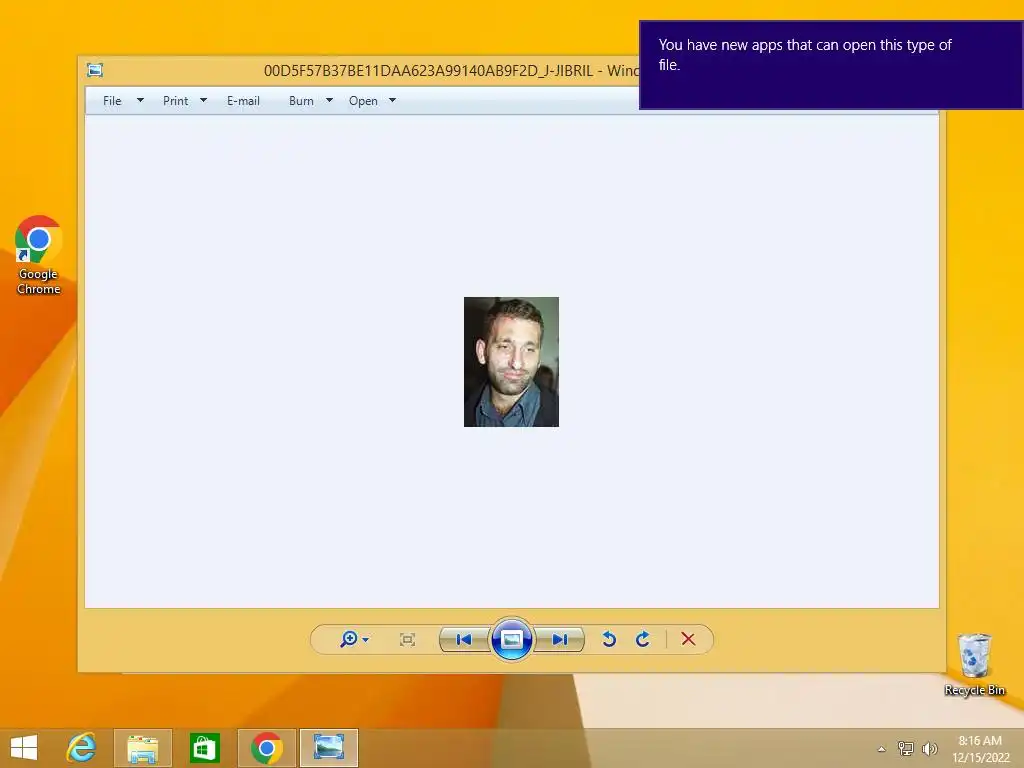Go to the previous picture
The height and width of the screenshot is (768, 1024).
[x=464, y=639]
